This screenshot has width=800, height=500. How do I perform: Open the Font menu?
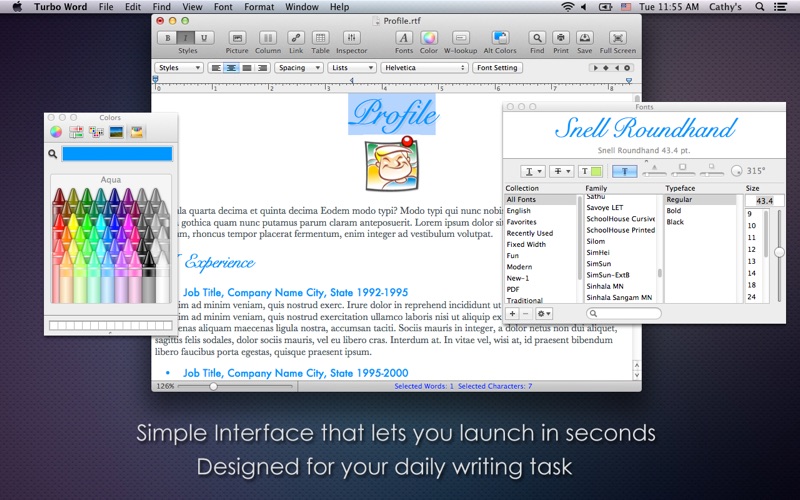223,7
